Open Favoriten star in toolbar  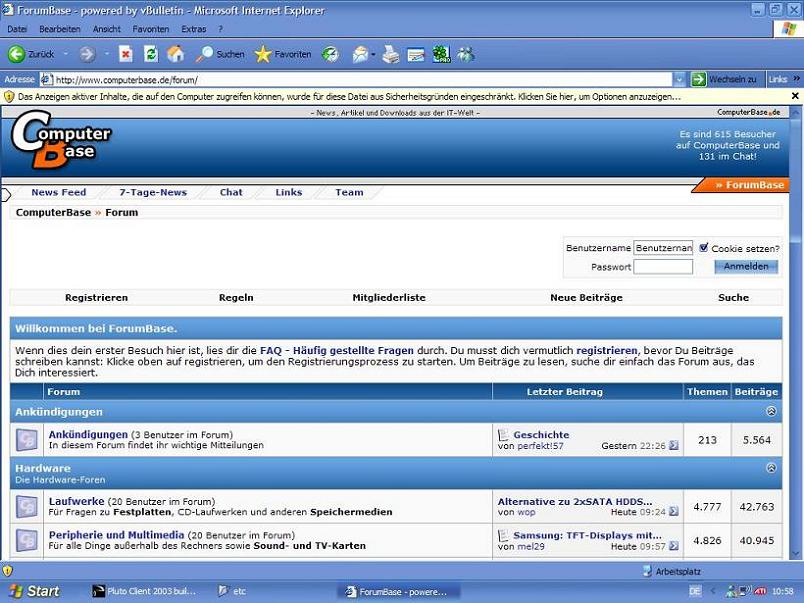coord(263,54)
